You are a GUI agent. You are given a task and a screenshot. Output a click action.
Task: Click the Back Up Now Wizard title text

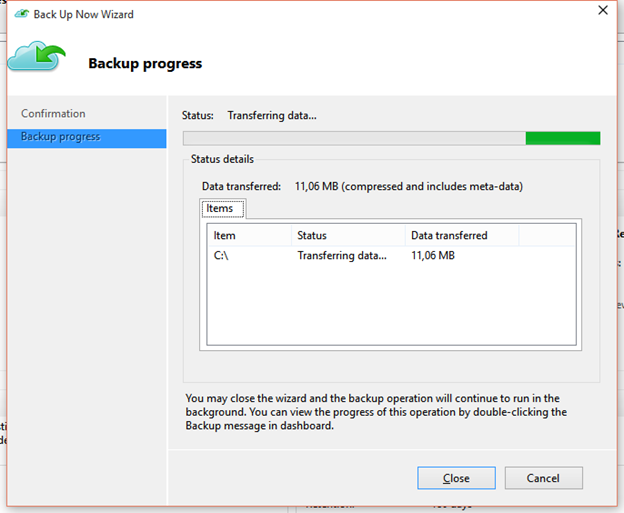(83, 15)
